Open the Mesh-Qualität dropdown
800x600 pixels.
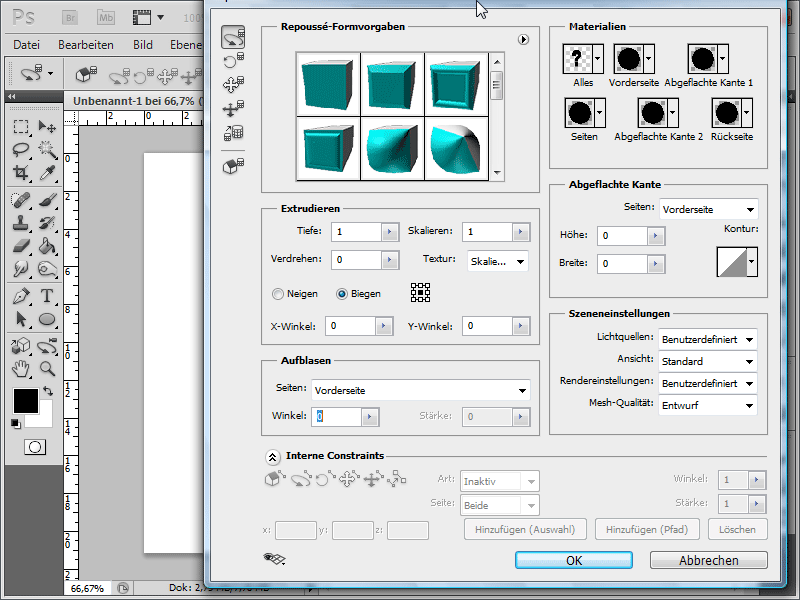pos(708,405)
